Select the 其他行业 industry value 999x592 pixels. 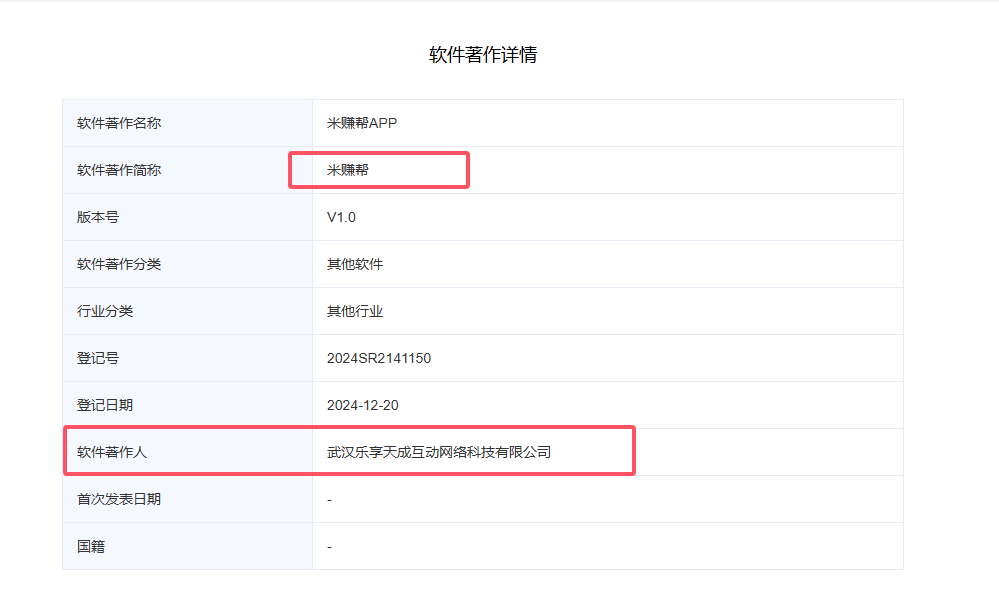click(x=355, y=311)
